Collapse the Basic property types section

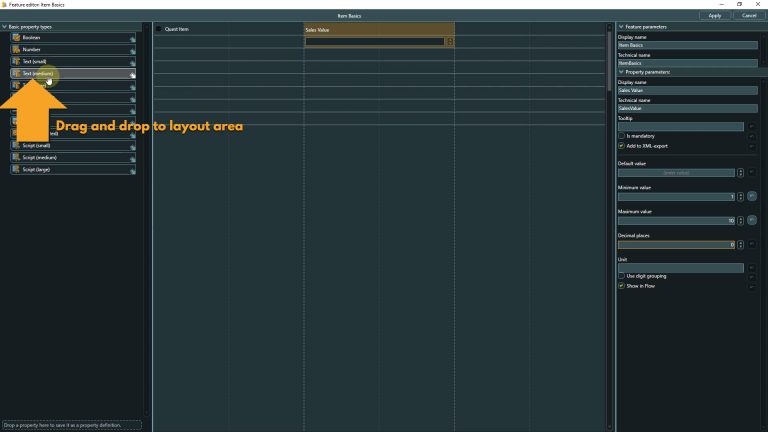[x=4, y=27]
